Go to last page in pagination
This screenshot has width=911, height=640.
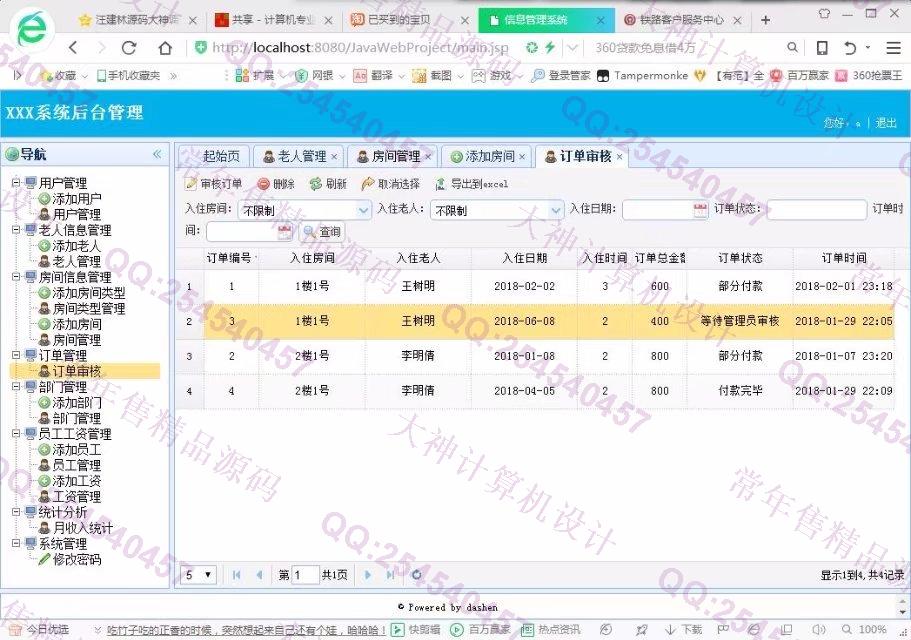pyautogui.click(x=390, y=575)
